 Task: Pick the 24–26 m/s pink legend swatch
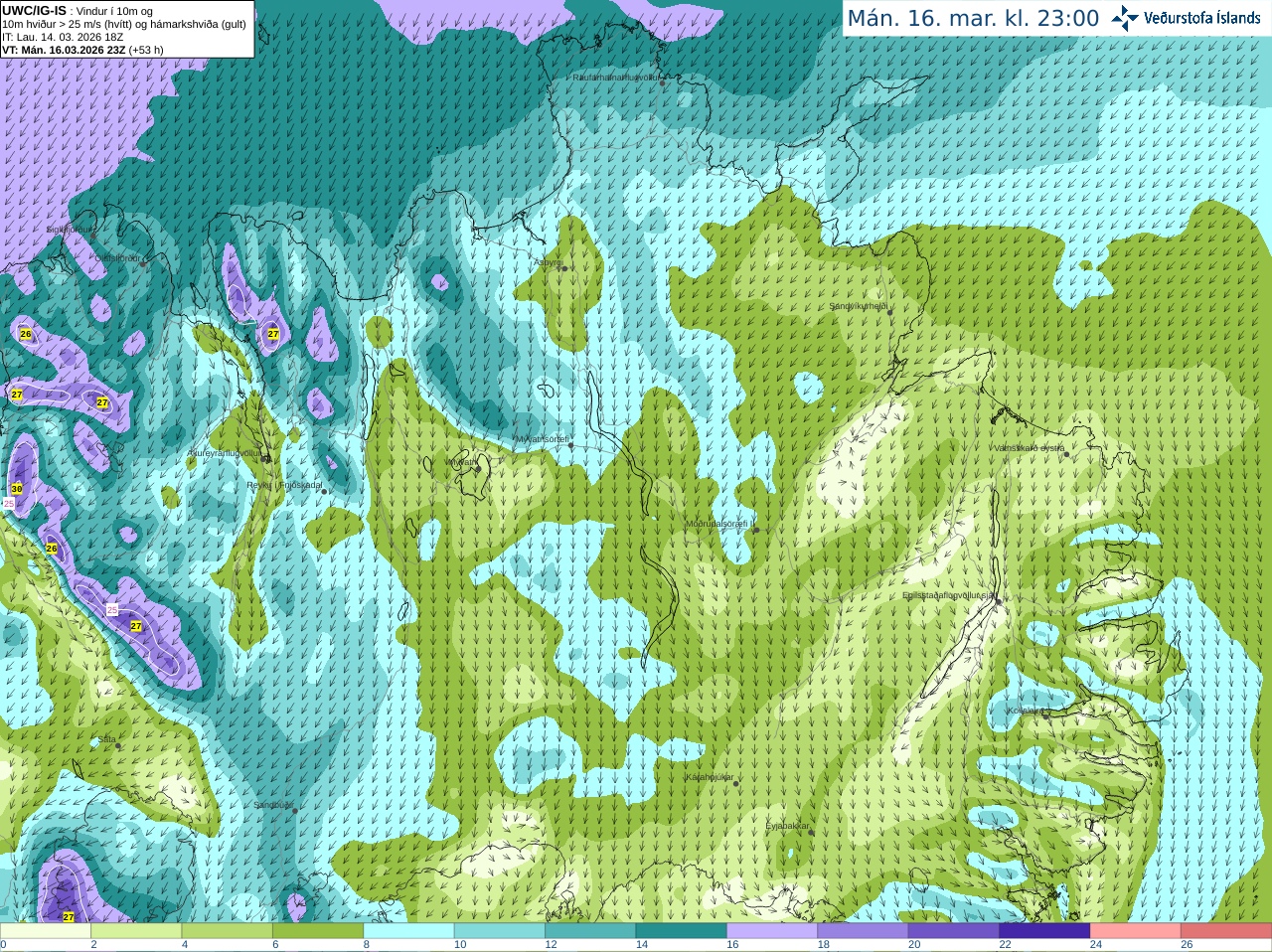[1136, 931]
